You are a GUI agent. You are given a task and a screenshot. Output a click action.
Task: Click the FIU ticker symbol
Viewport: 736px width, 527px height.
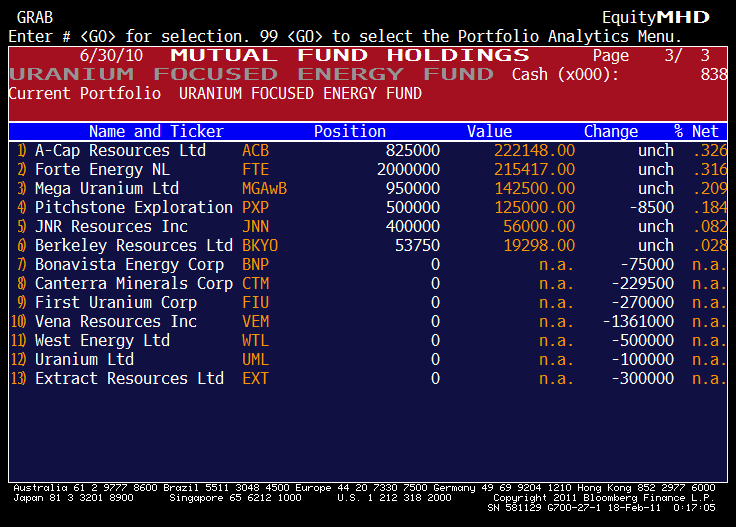pyautogui.click(x=255, y=303)
